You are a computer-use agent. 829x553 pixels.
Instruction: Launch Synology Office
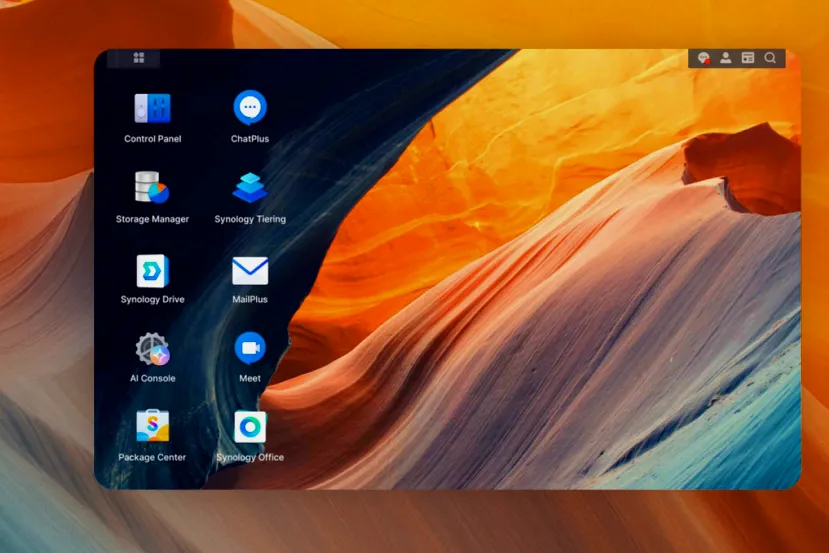tap(250, 427)
